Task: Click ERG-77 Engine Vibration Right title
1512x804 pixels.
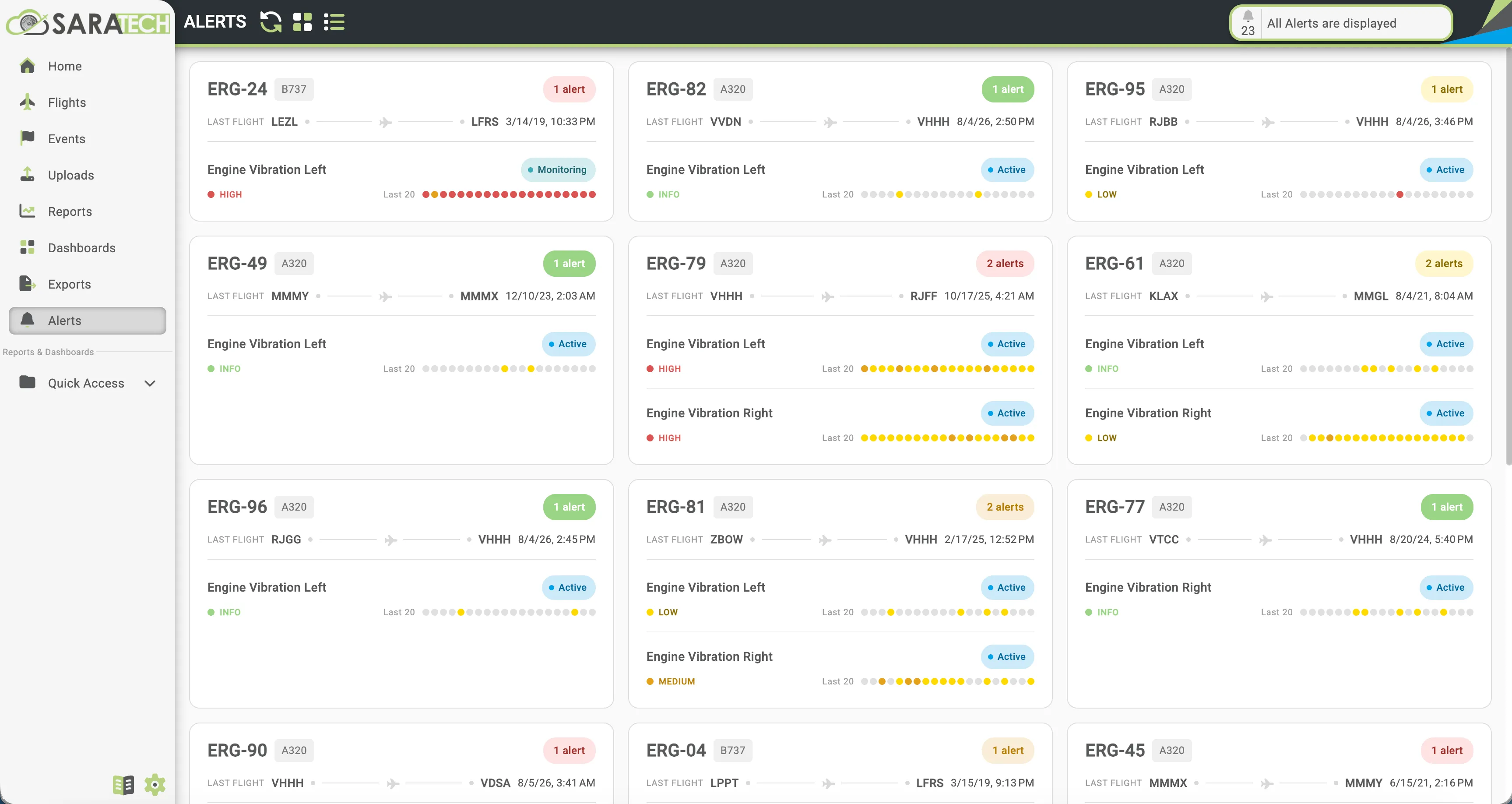Action: pos(1147,587)
